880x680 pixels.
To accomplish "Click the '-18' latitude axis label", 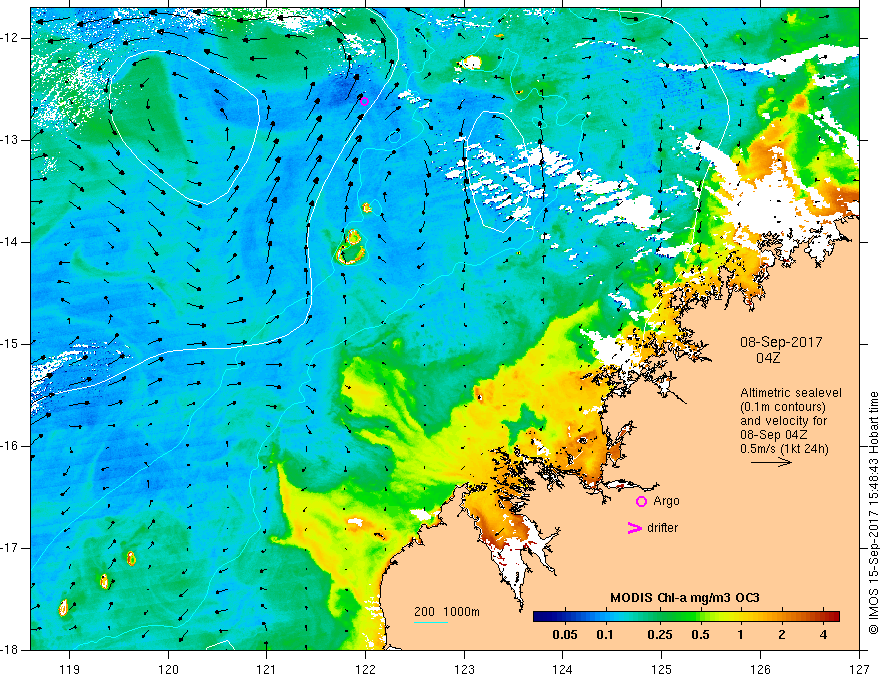I will (11, 650).
